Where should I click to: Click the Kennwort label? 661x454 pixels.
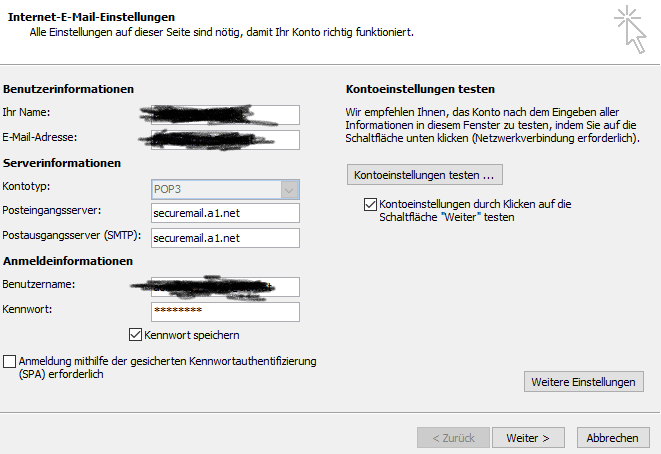tap(27, 309)
